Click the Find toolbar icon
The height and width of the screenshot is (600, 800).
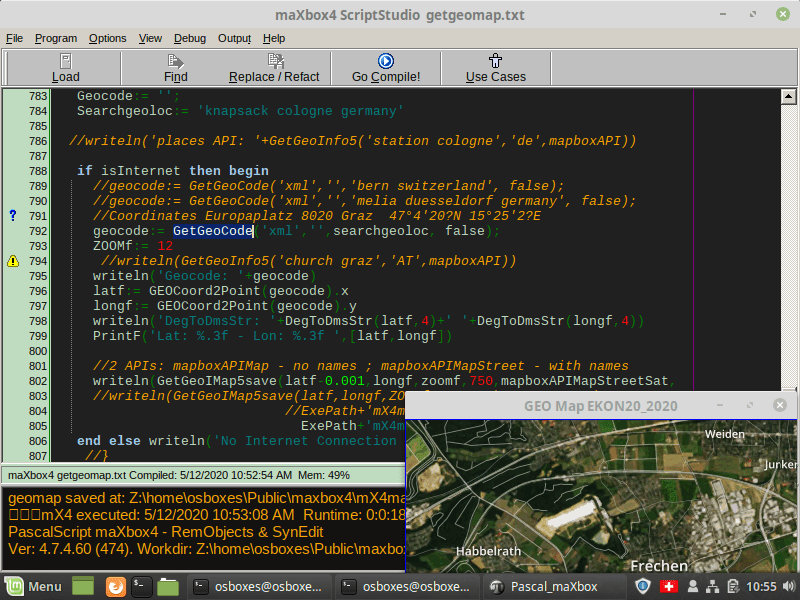176,62
